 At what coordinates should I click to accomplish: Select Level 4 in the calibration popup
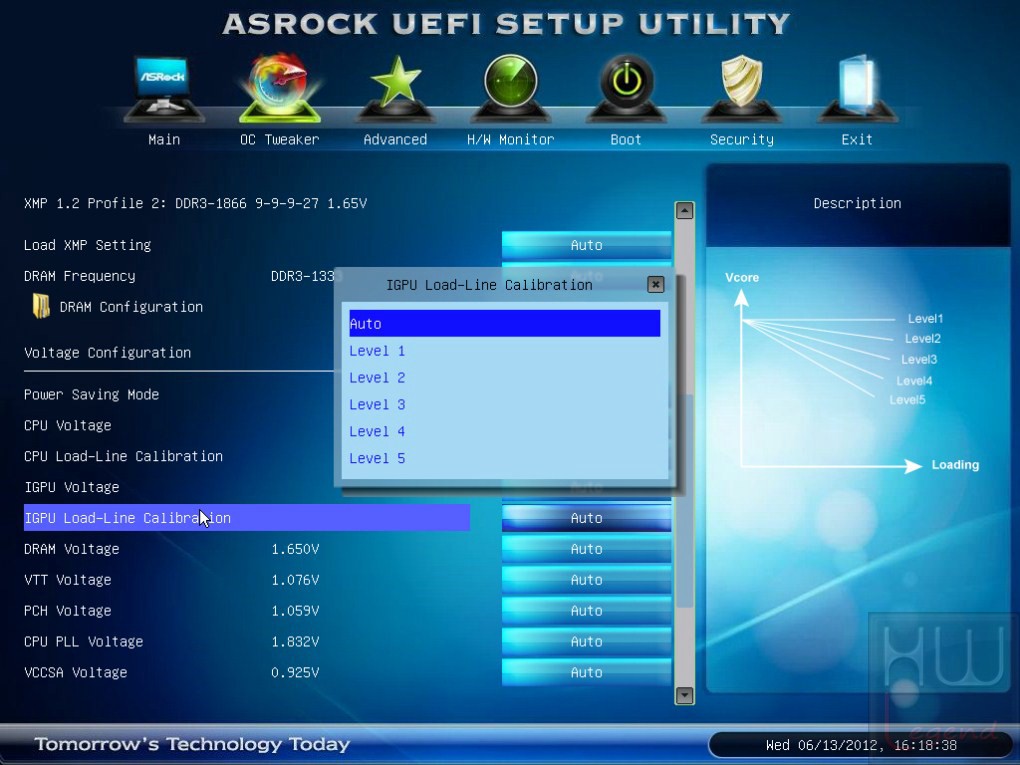click(505, 431)
